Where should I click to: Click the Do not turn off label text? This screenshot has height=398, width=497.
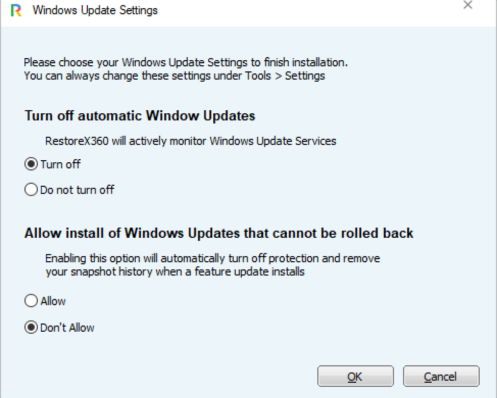pos(77,190)
